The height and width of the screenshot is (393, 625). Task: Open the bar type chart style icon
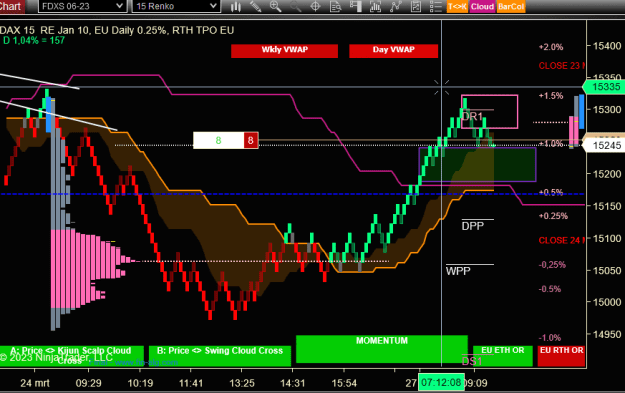(236, 6)
